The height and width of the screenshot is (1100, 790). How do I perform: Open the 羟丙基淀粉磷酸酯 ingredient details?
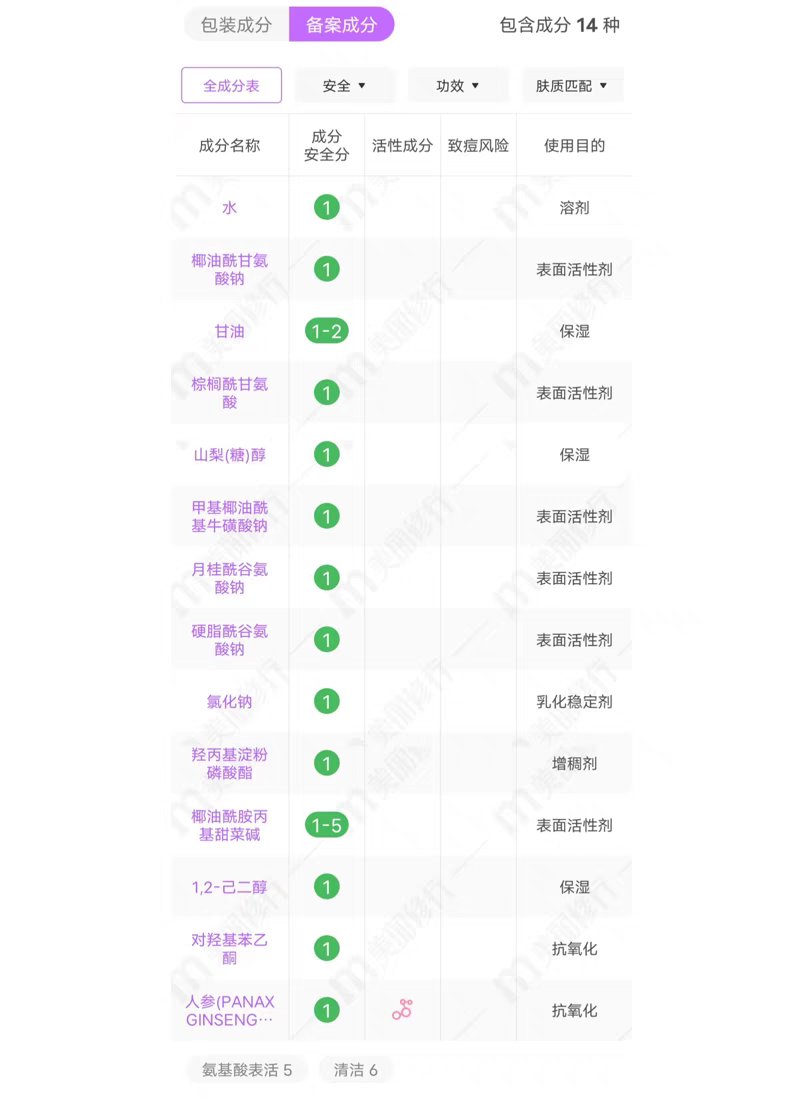pos(230,763)
